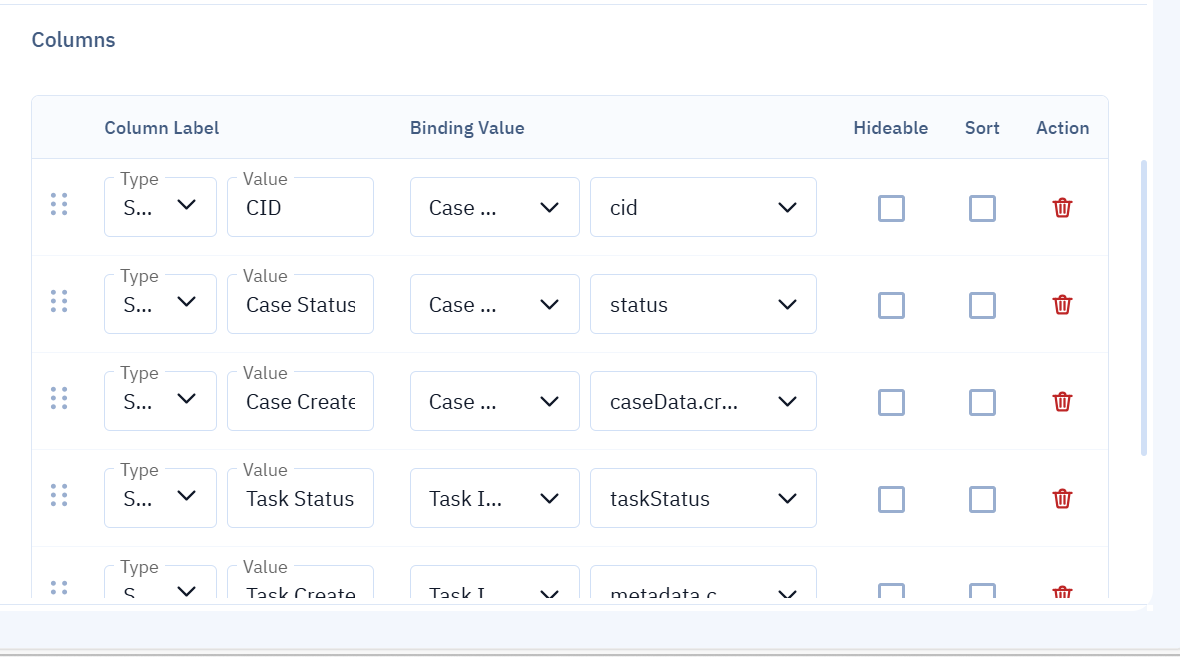Delete the CID column row

point(1062,208)
